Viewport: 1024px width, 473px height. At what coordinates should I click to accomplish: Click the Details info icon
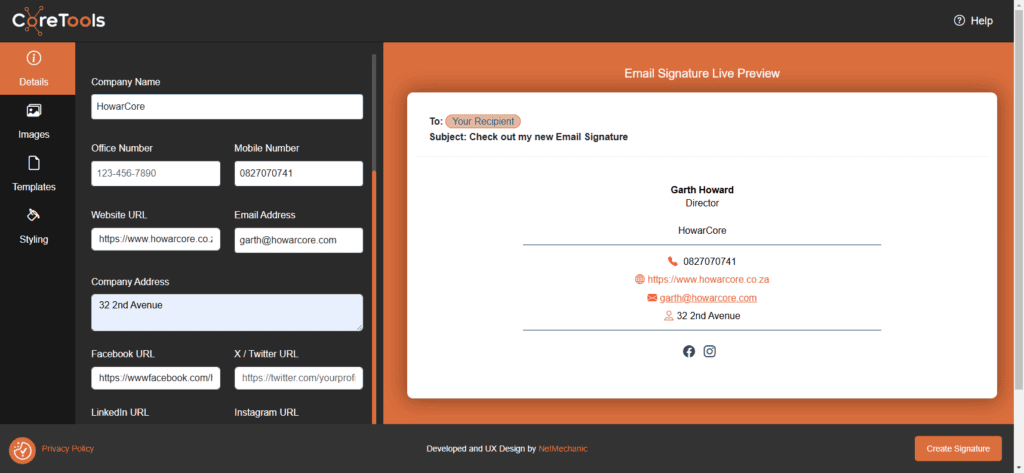coord(34,58)
